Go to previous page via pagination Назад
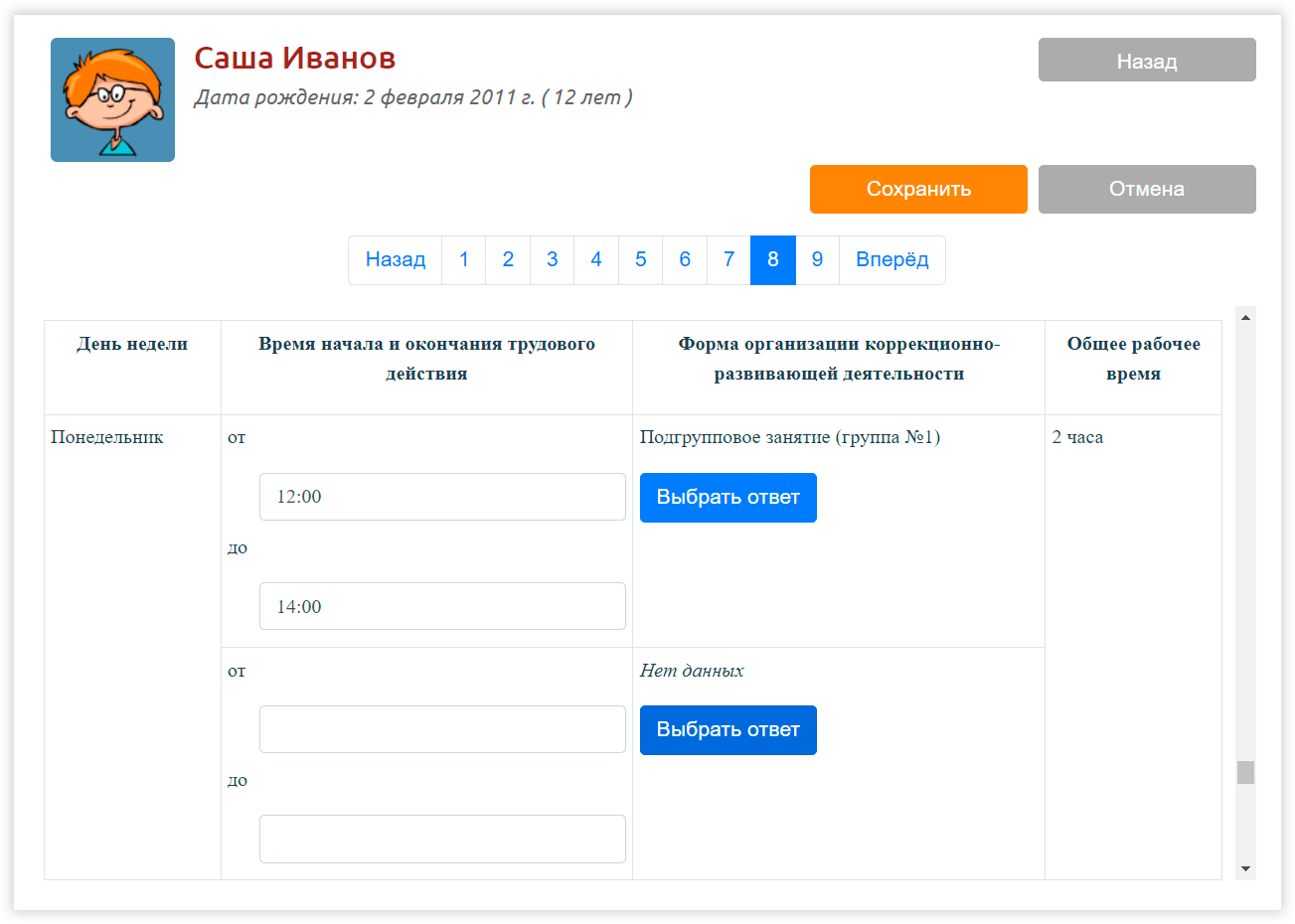 point(396,260)
